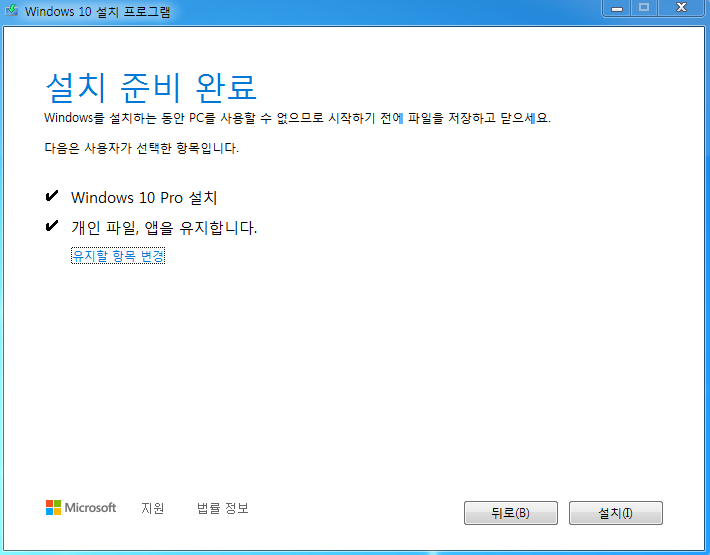Screen dimensions: 710x555
Task: Open the 유지할 항목 변경 link
Action: click(118, 256)
